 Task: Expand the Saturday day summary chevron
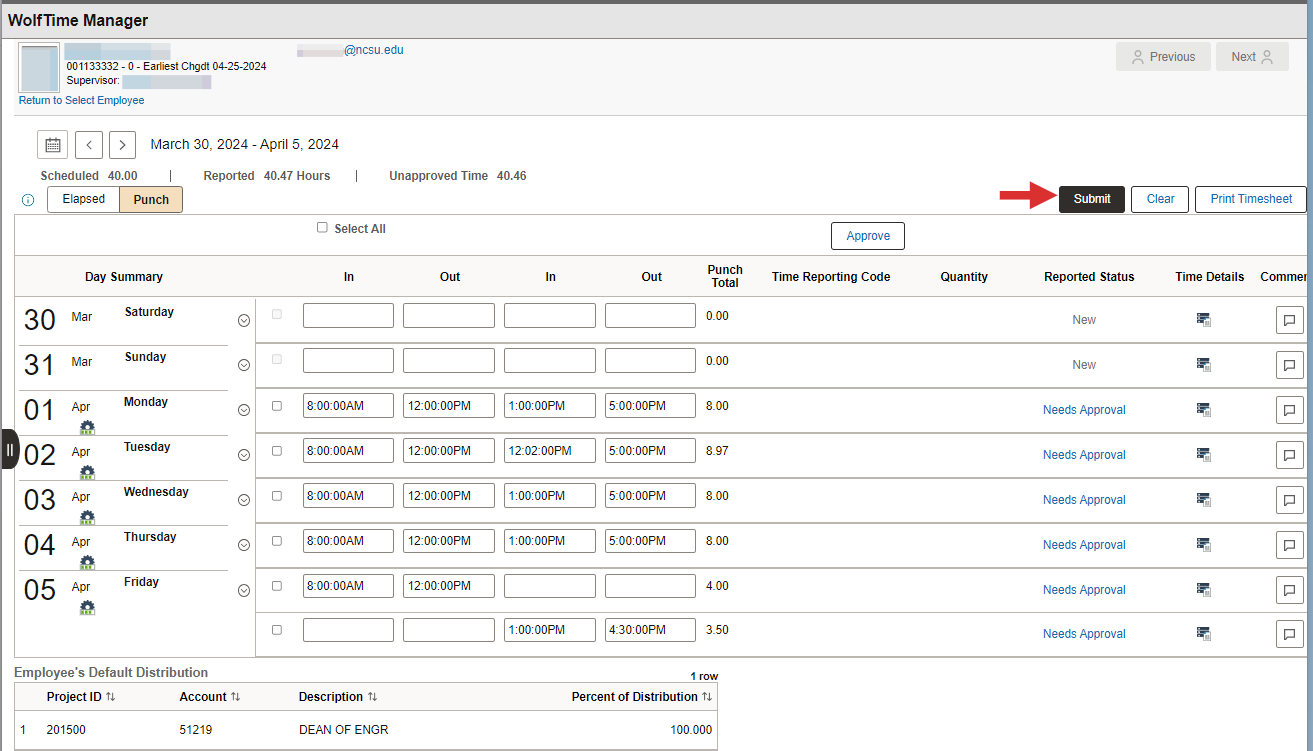tap(243, 320)
